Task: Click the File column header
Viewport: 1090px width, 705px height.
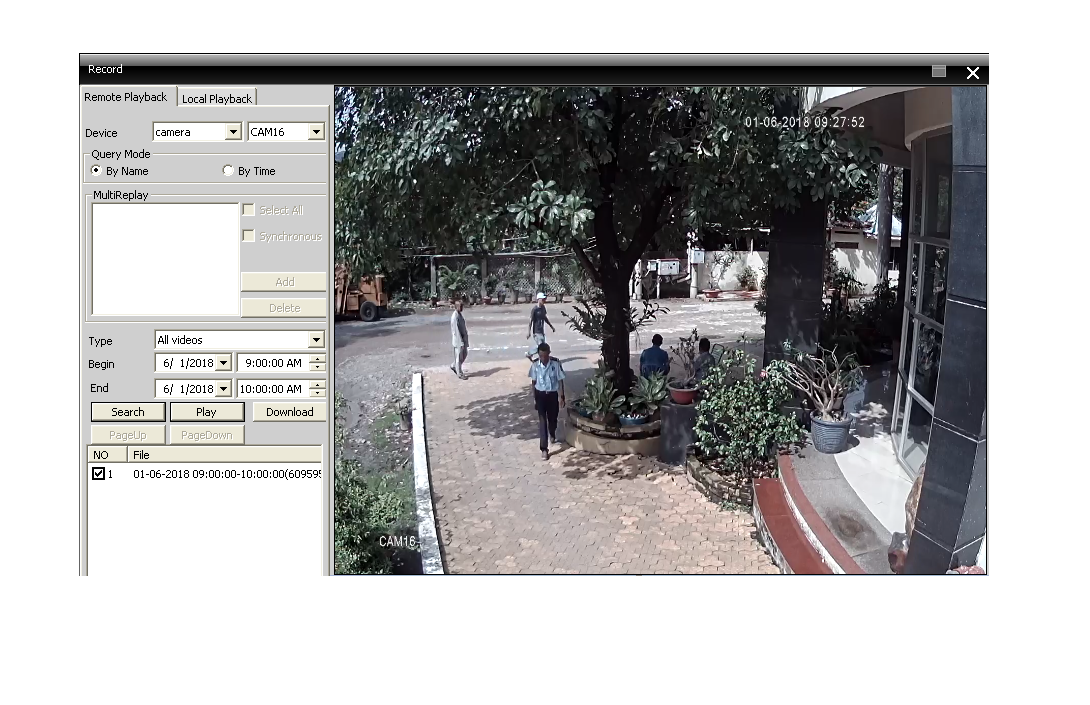Action: [x=224, y=454]
